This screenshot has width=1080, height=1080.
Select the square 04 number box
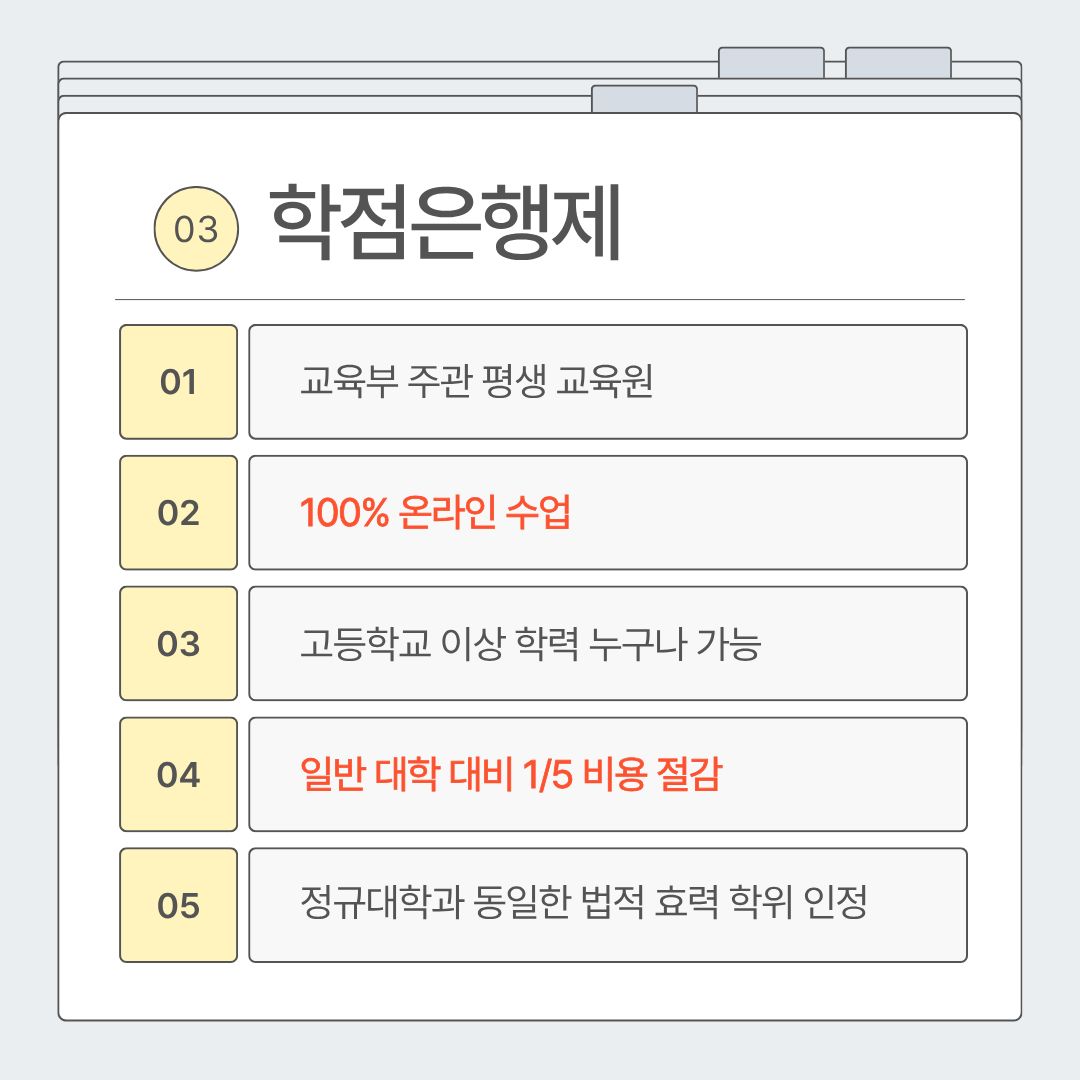click(178, 775)
